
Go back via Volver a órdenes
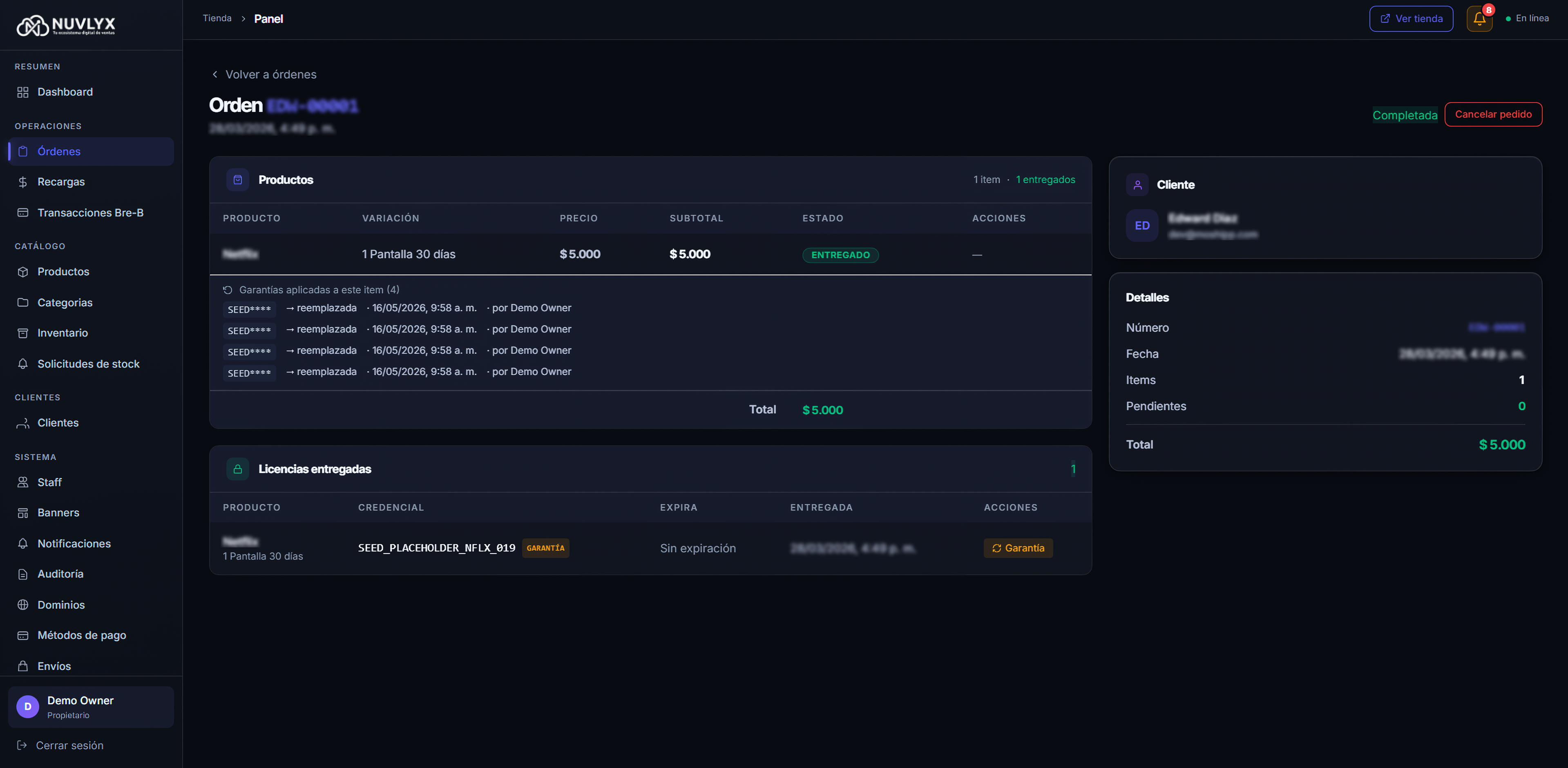(x=264, y=74)
